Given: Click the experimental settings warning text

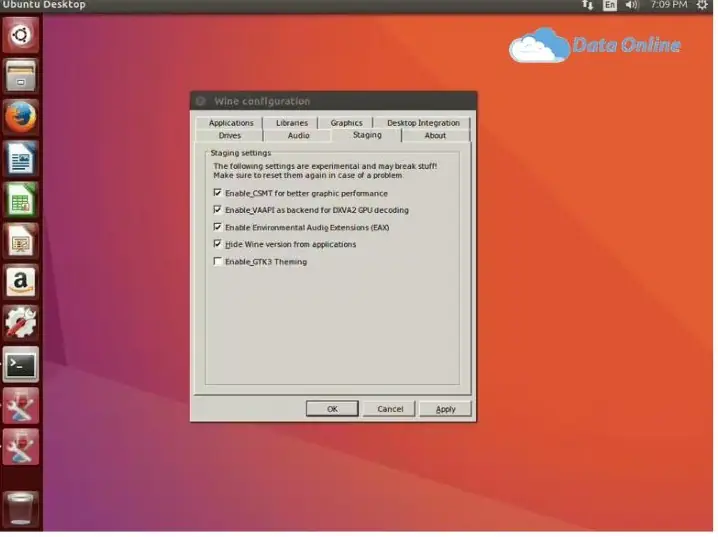Looking at the screenshot, I should pyautogui.click(x=325, y=171).
